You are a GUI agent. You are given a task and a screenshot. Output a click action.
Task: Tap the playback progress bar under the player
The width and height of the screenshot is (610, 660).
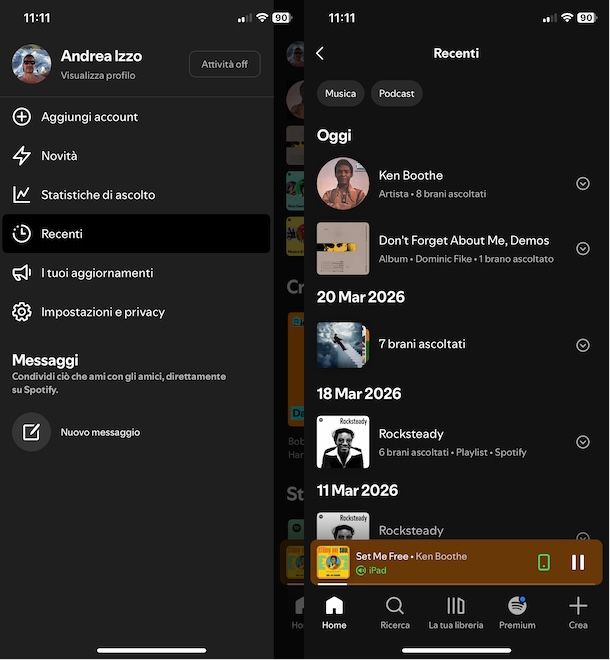tap(456, 584)
